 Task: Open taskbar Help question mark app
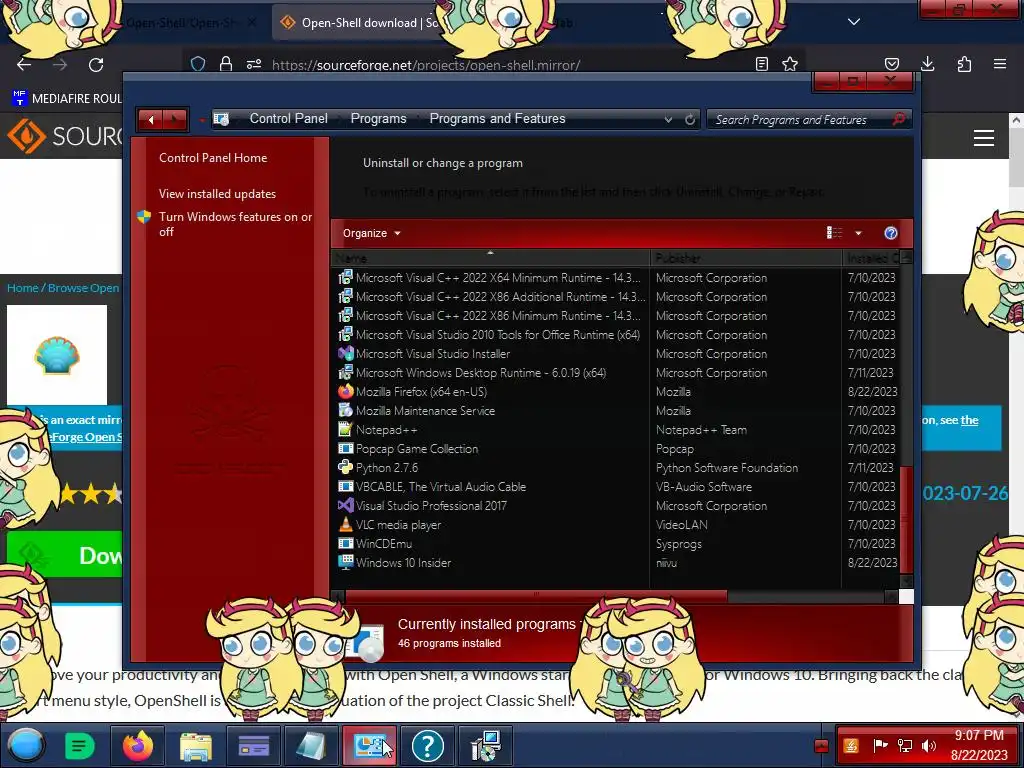428,745
